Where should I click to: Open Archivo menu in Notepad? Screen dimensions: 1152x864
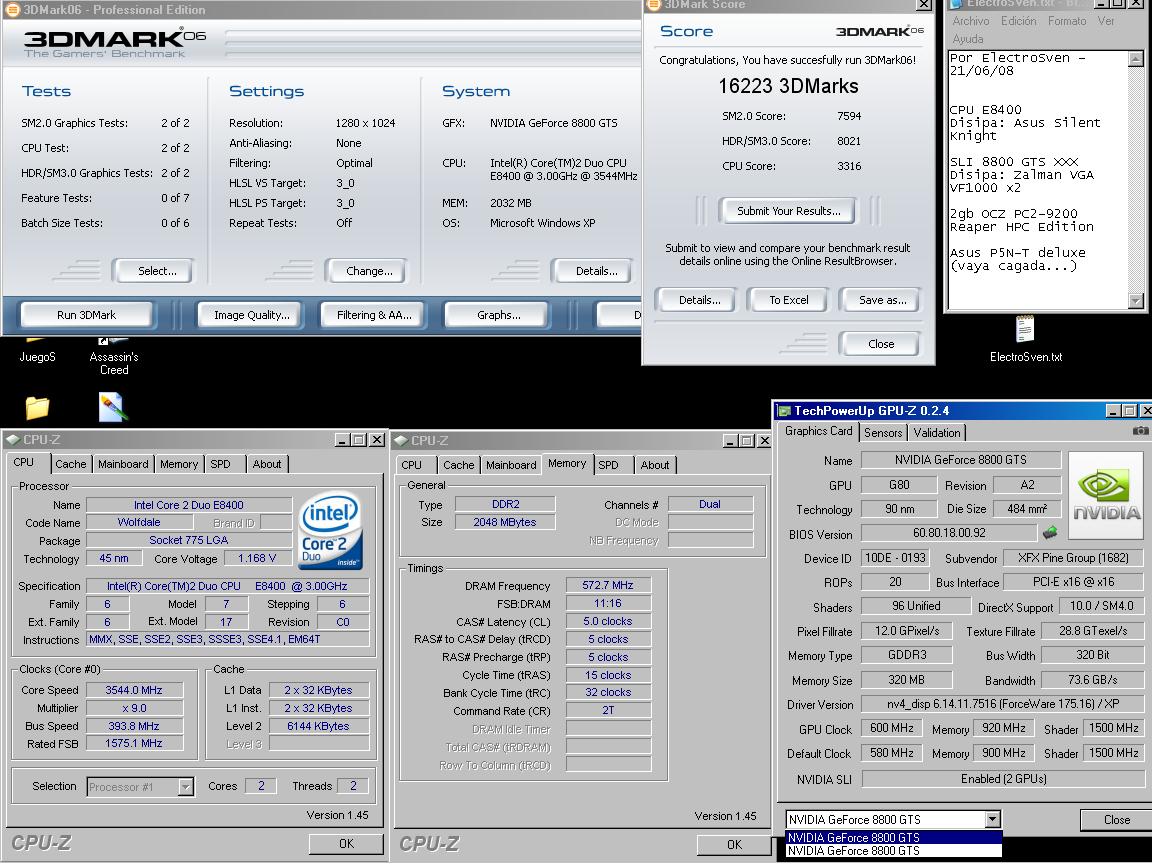(971, 21)
